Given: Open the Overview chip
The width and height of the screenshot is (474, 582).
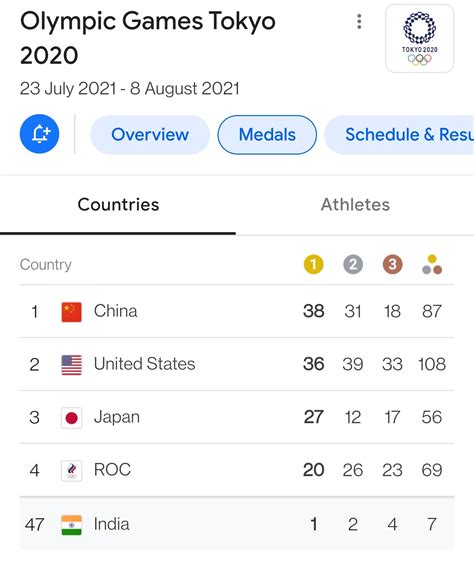Looking at the screenshot, I should pos(150,134).
